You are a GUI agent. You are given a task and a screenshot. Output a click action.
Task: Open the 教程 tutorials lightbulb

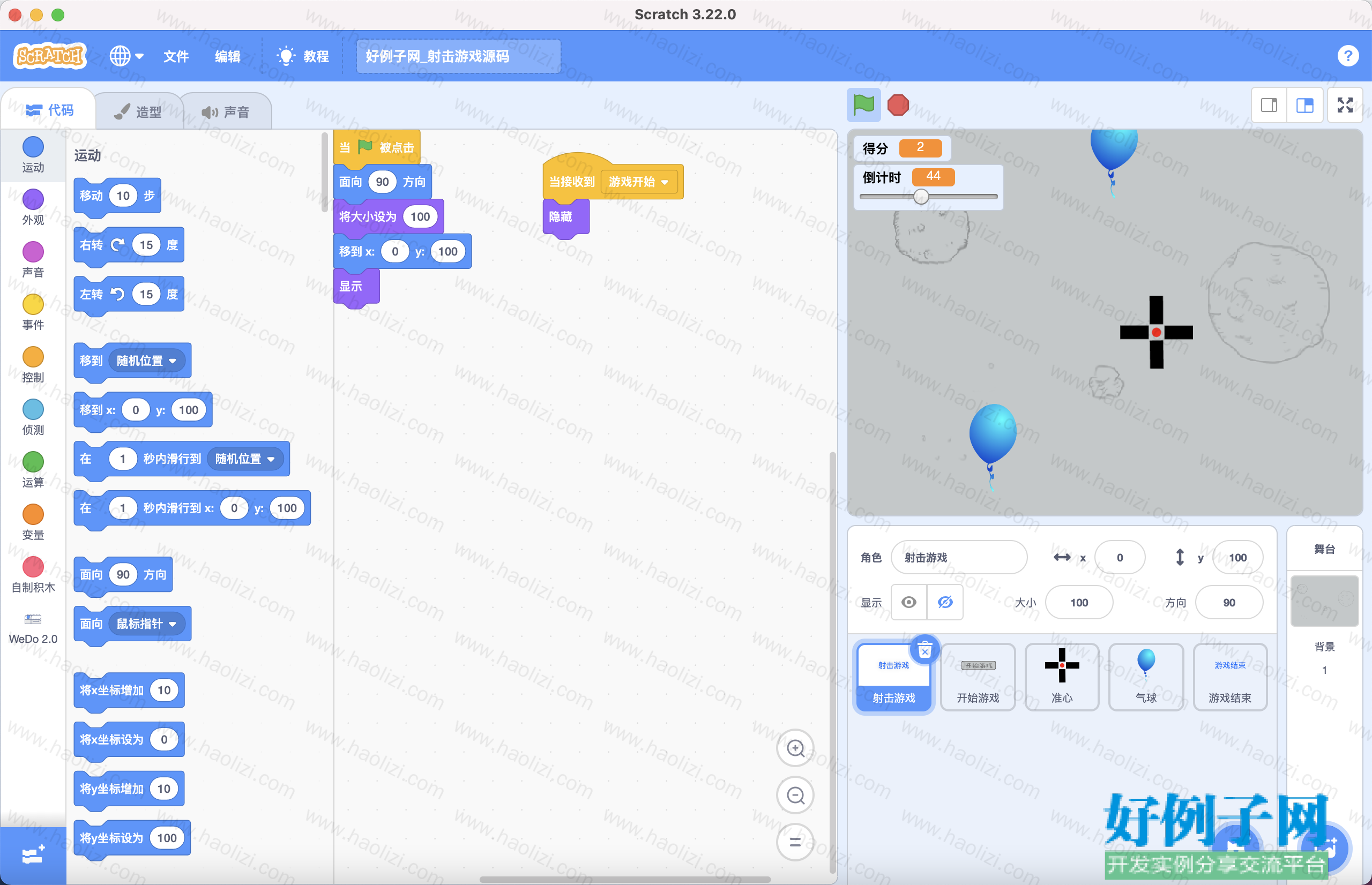tap(303, 56)
